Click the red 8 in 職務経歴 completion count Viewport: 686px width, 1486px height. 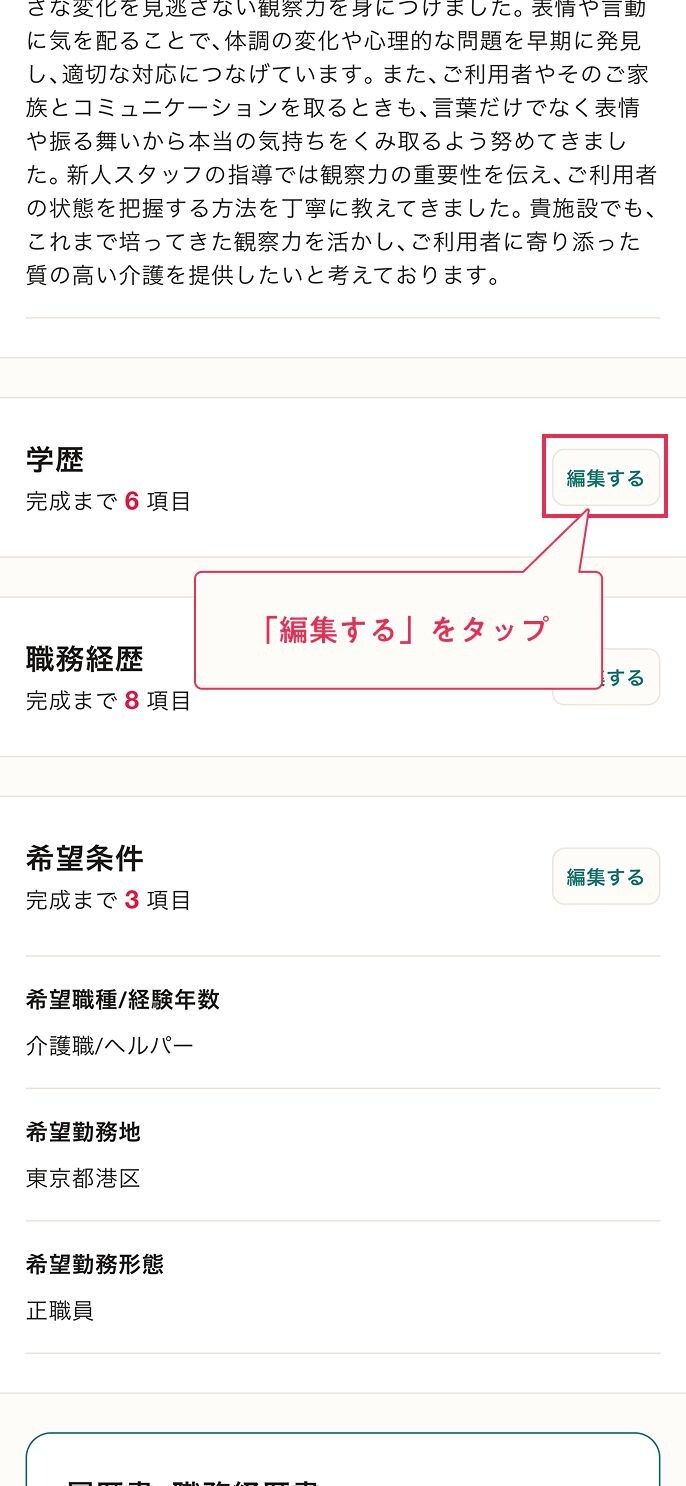click(132, 701)
